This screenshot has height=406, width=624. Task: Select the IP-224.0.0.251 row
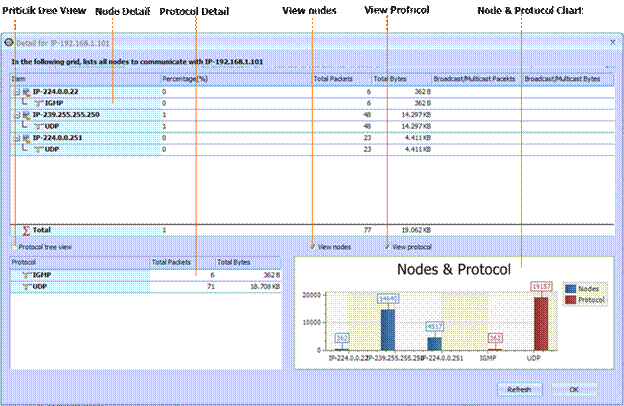point(312,138)
